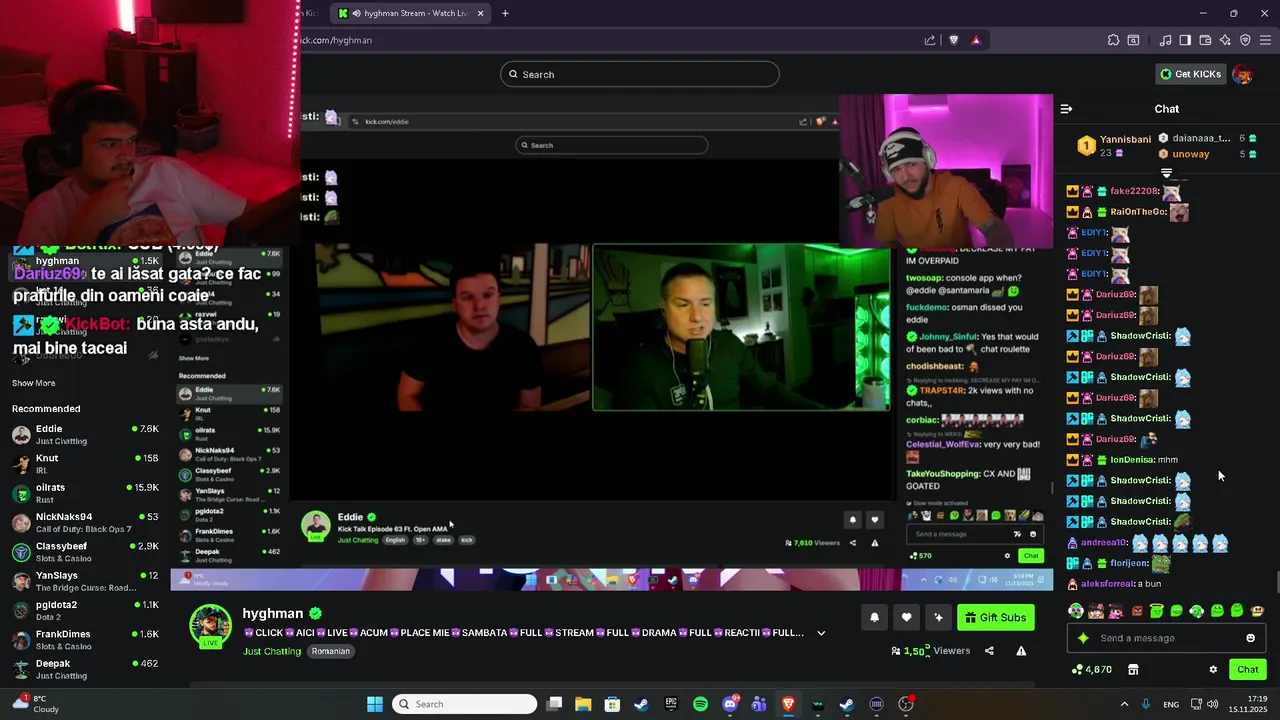Open Knut IRL channel in sidebar
Viewport: 1280px width, 720px height.
pos(85,464)
